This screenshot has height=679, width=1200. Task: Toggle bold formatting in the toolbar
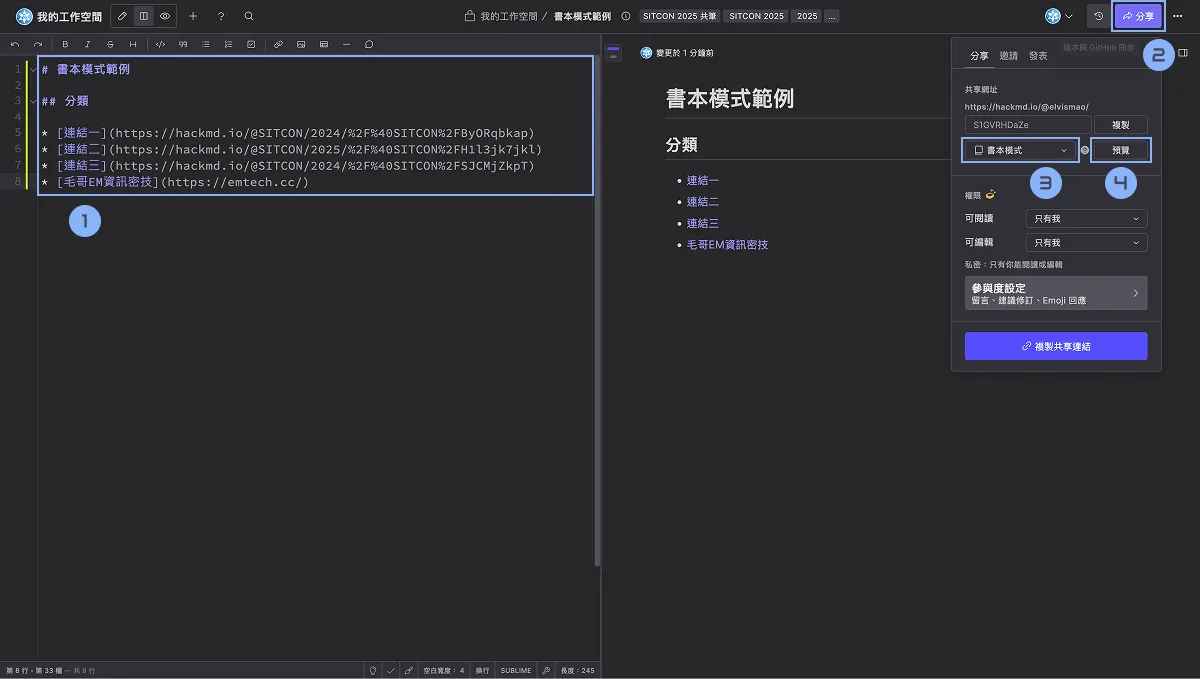tap(64, 44)
